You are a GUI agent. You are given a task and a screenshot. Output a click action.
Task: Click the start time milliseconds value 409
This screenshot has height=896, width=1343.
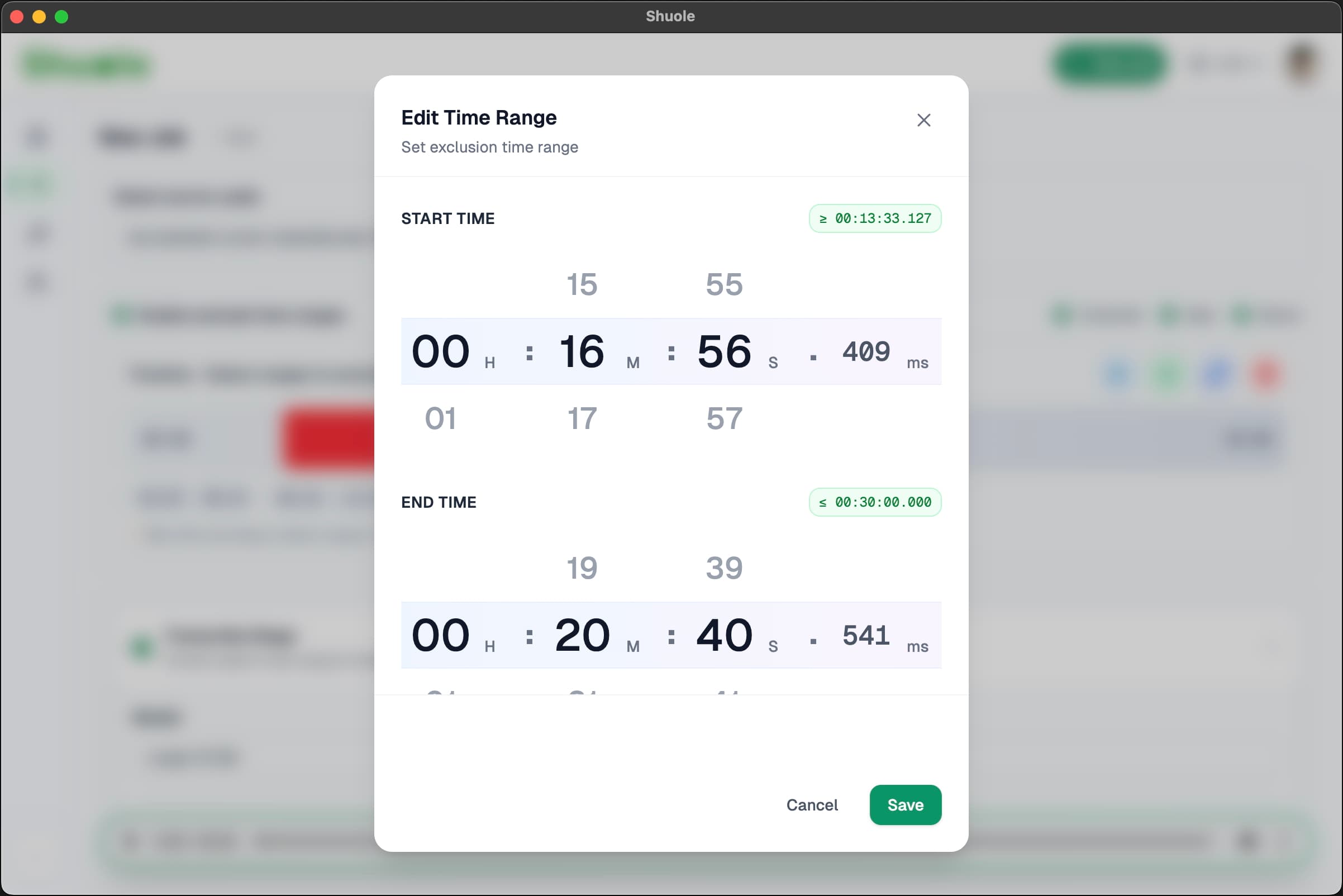click(866, 351)
